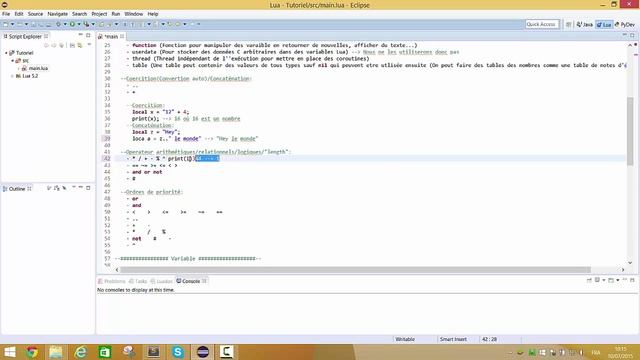Maximize the Console panel
The width and height of the screenshot is (640, 360).
coord(632,280)
